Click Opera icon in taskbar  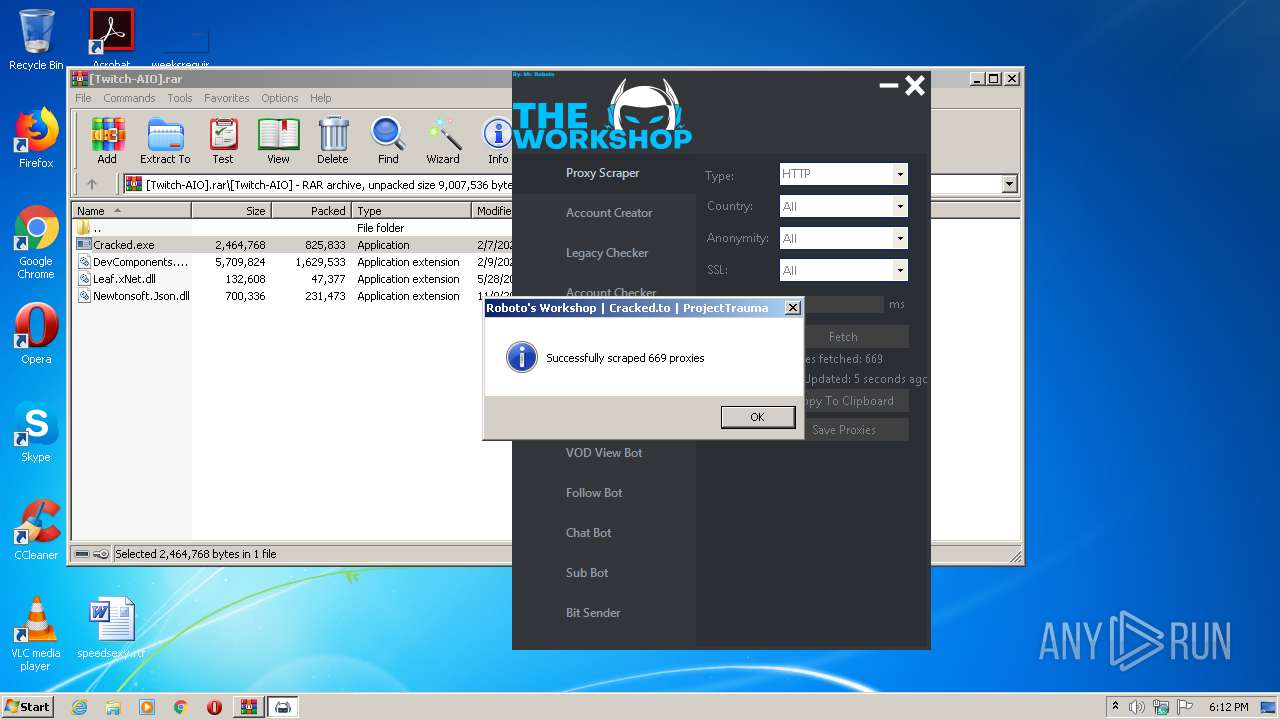coord(214,707)
